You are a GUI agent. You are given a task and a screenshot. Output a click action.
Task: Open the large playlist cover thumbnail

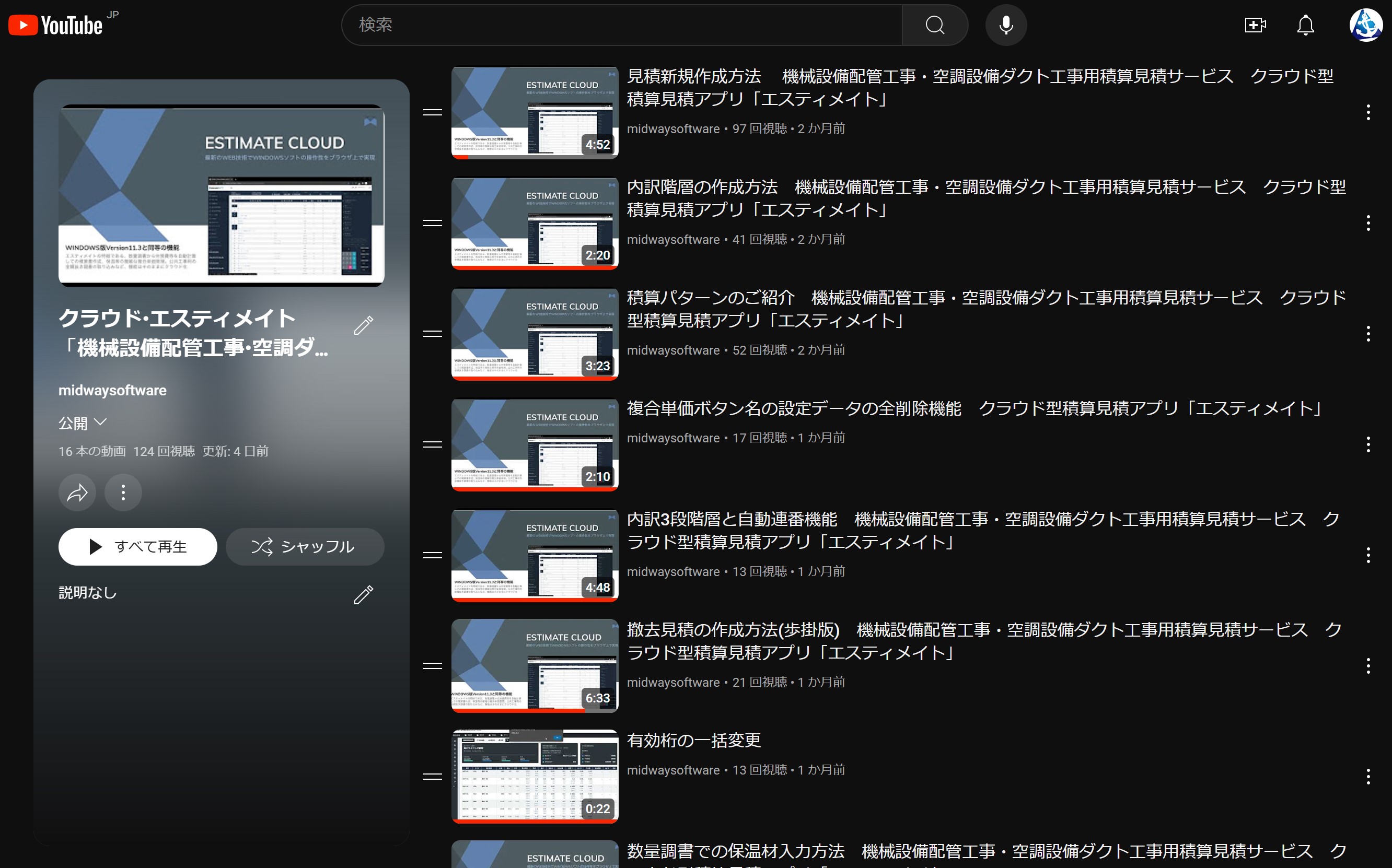coord(221,195)
